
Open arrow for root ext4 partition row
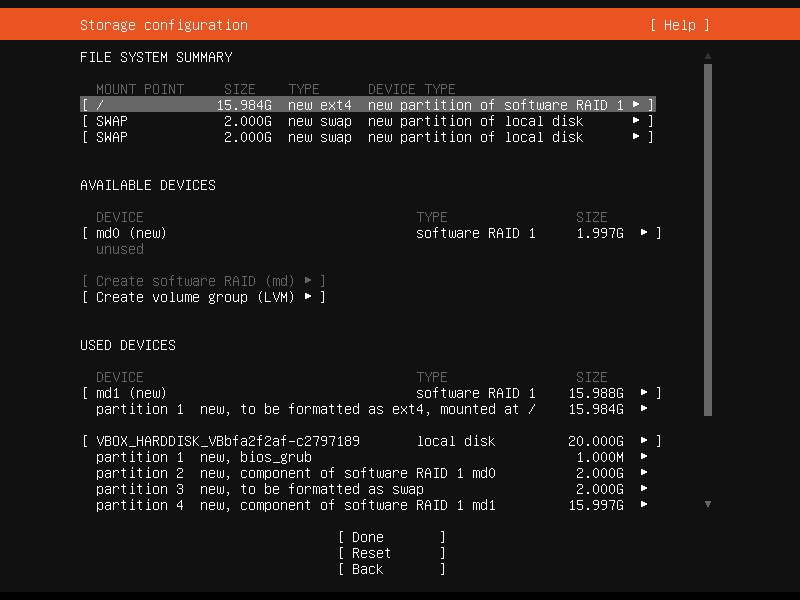click(636, 105)
